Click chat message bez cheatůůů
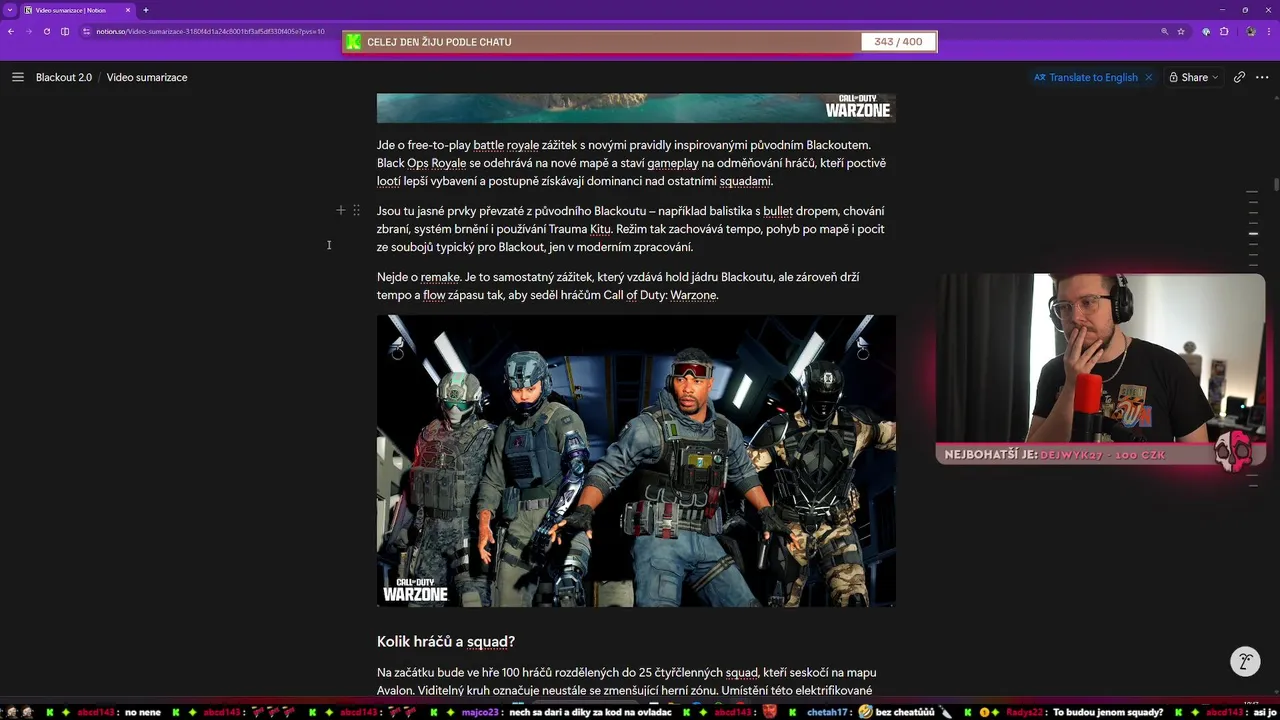Image resolution: width=1280 pixels, height=720 pixels. pyautogui.click(x=905, y=712)
